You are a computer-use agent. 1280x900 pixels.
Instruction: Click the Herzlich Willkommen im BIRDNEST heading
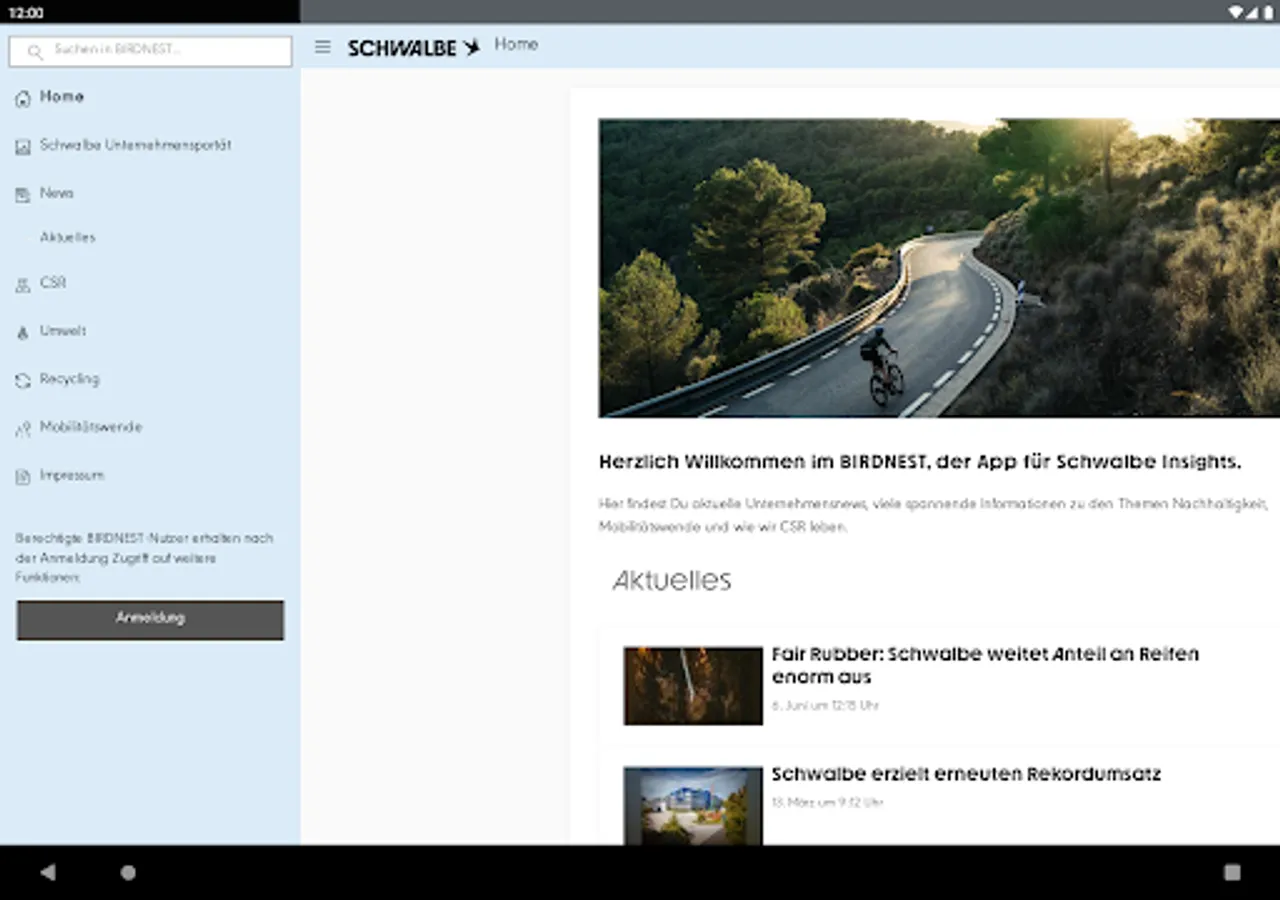pyautogui.click(x=920, y=462)
